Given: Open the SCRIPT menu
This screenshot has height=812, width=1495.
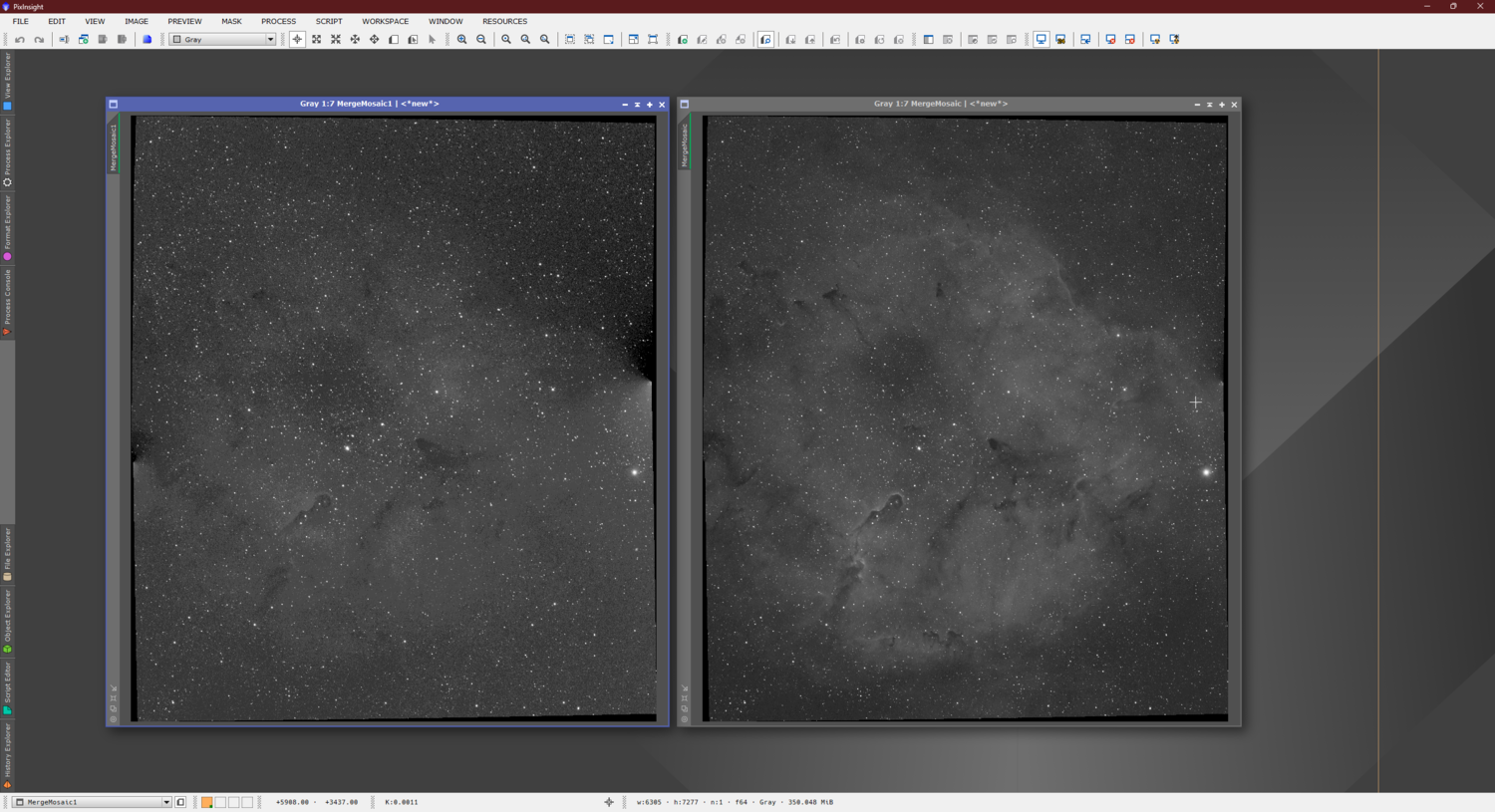Looking at the screenshot, I should point(328,21).
